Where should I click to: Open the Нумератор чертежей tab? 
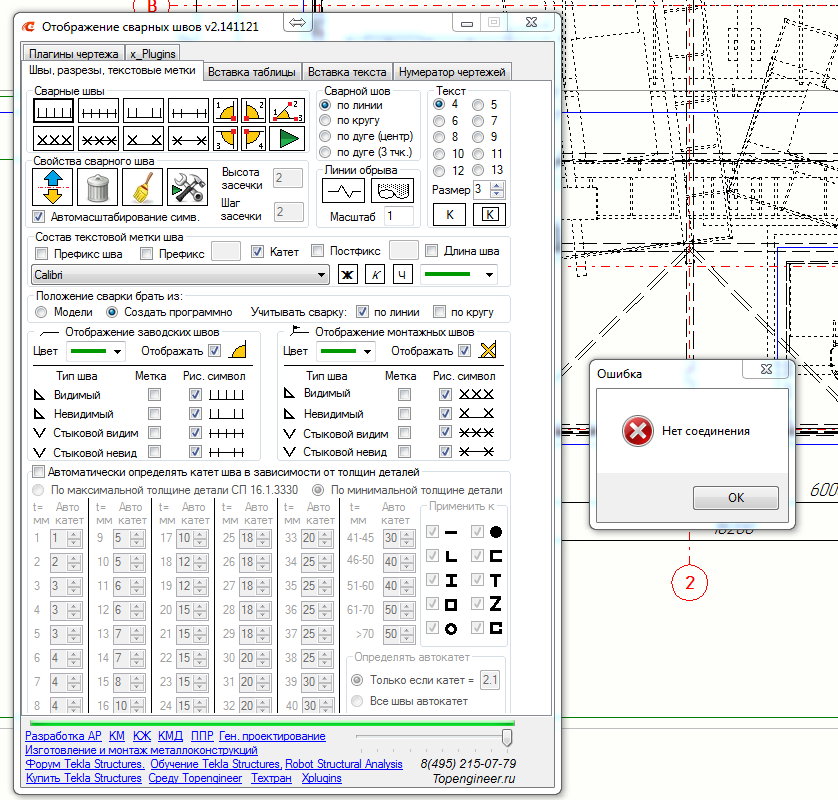(x=453, y=72)
